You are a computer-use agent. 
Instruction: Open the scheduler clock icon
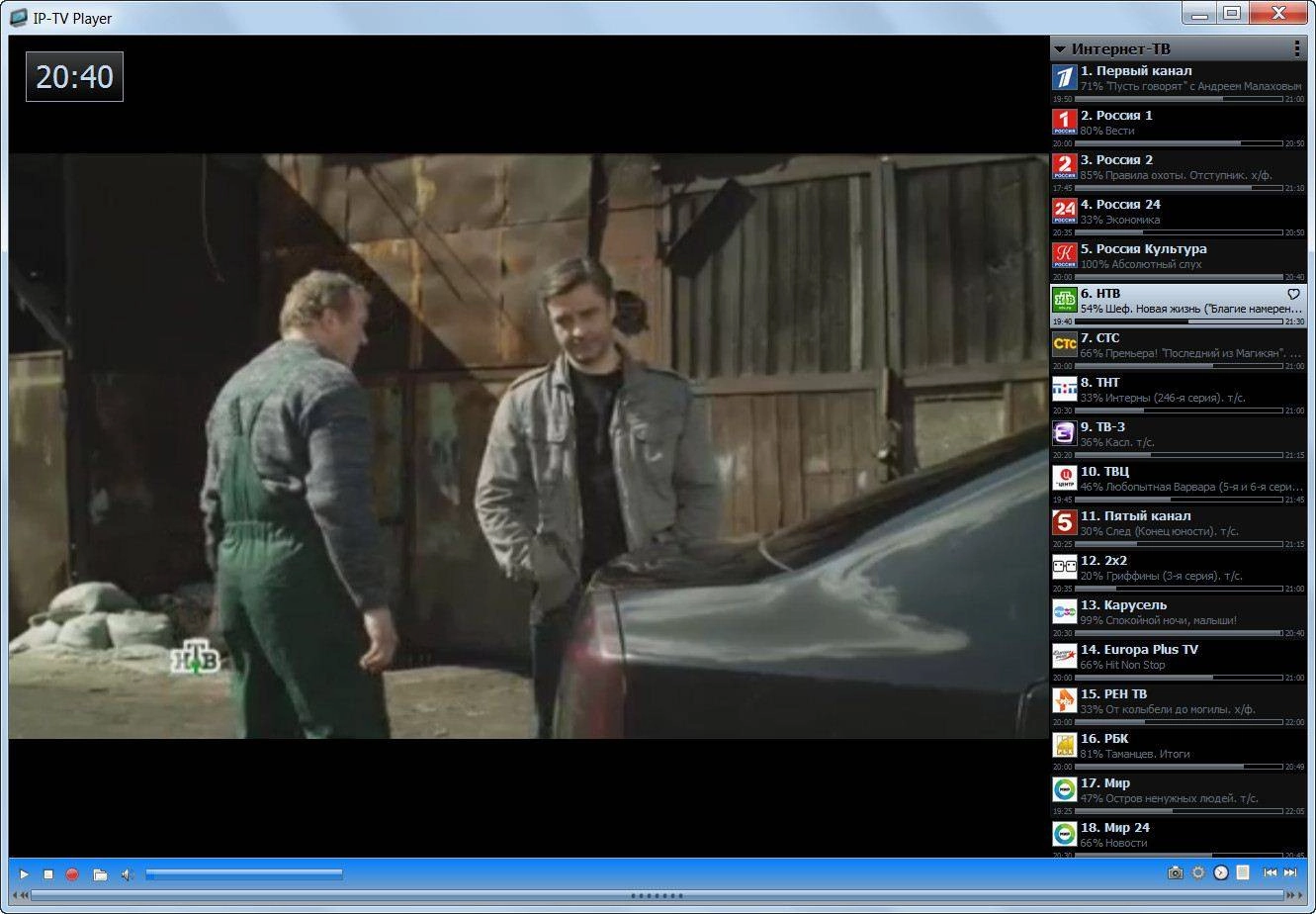click(1221, 872)
